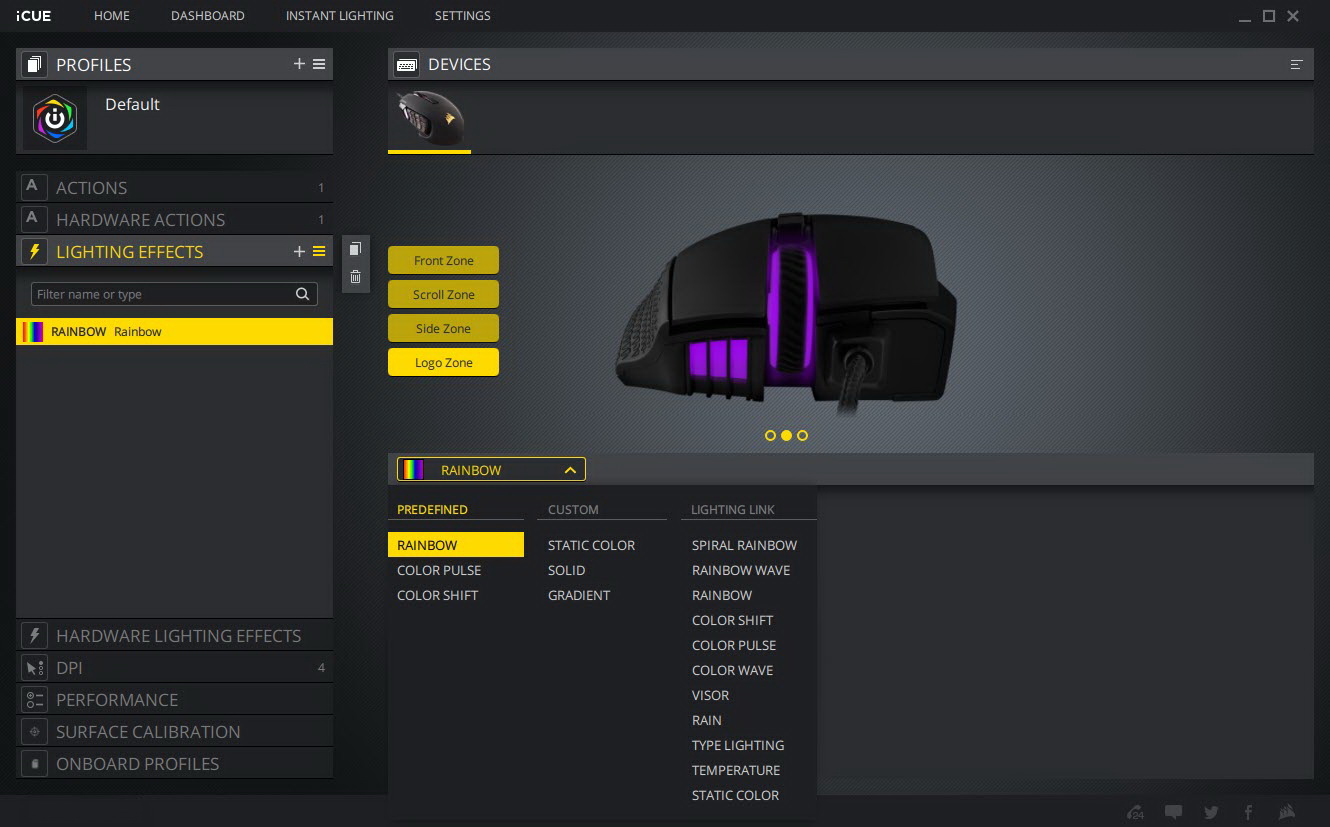Expand the Hardware Lighting Effects section

(x=175, y=635)
